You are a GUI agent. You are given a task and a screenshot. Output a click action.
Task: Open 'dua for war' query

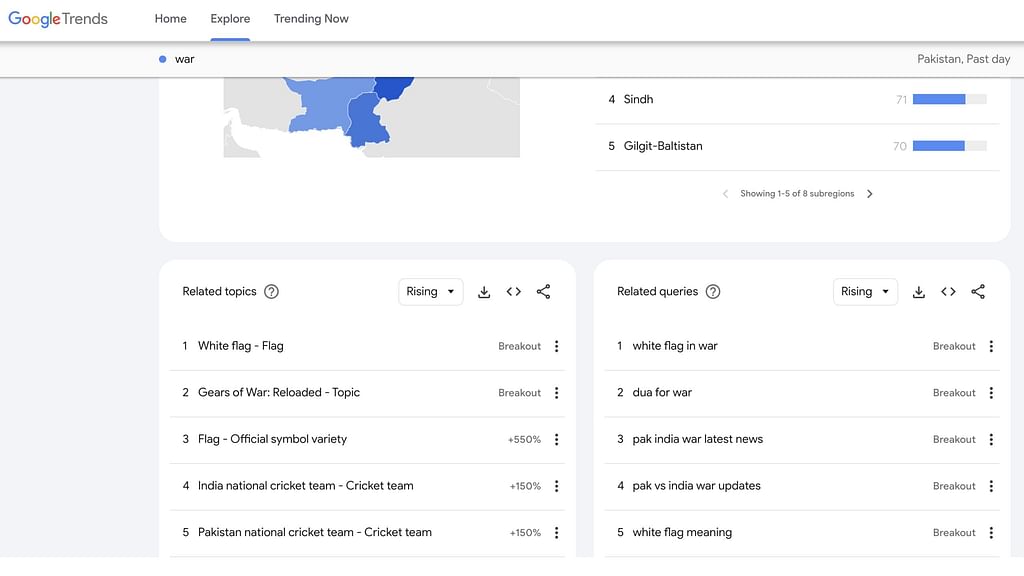(x=662, y=392)
